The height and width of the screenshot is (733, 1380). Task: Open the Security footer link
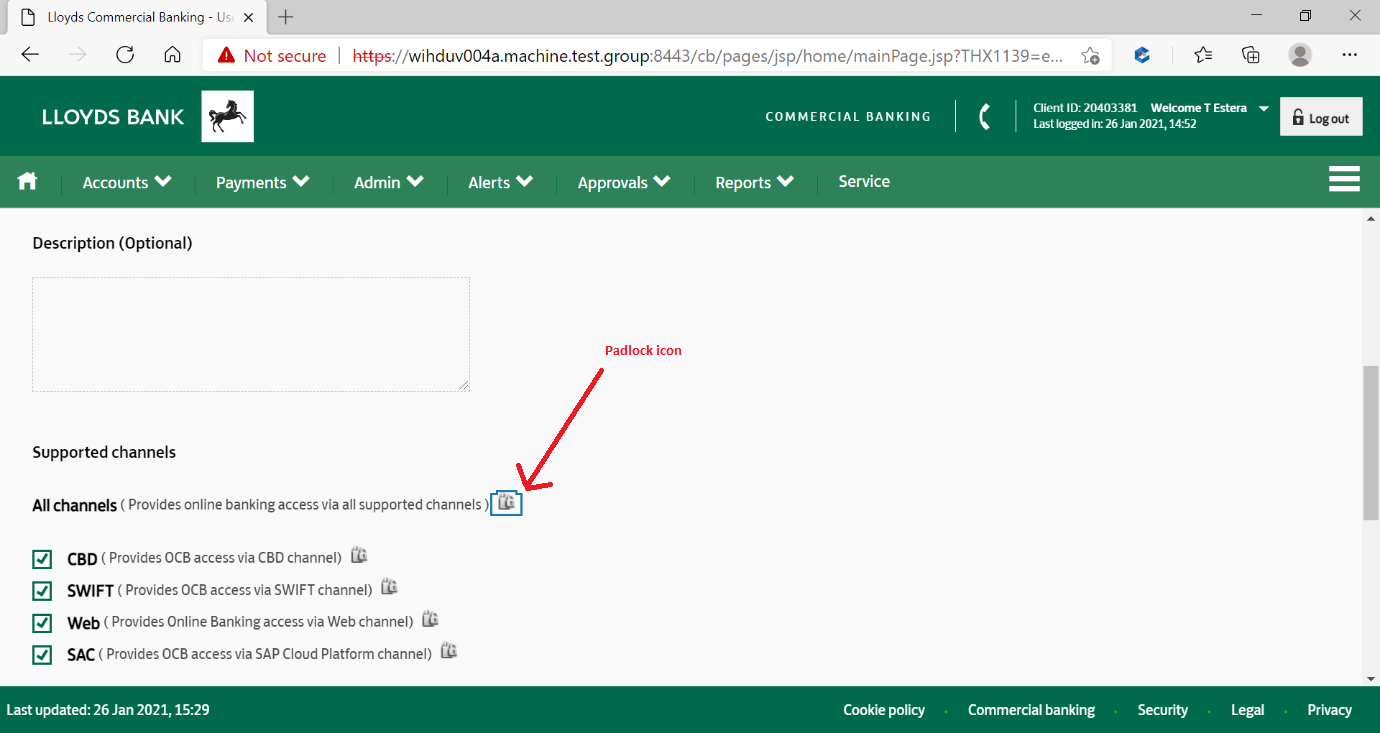click(x=1162, y=709)
